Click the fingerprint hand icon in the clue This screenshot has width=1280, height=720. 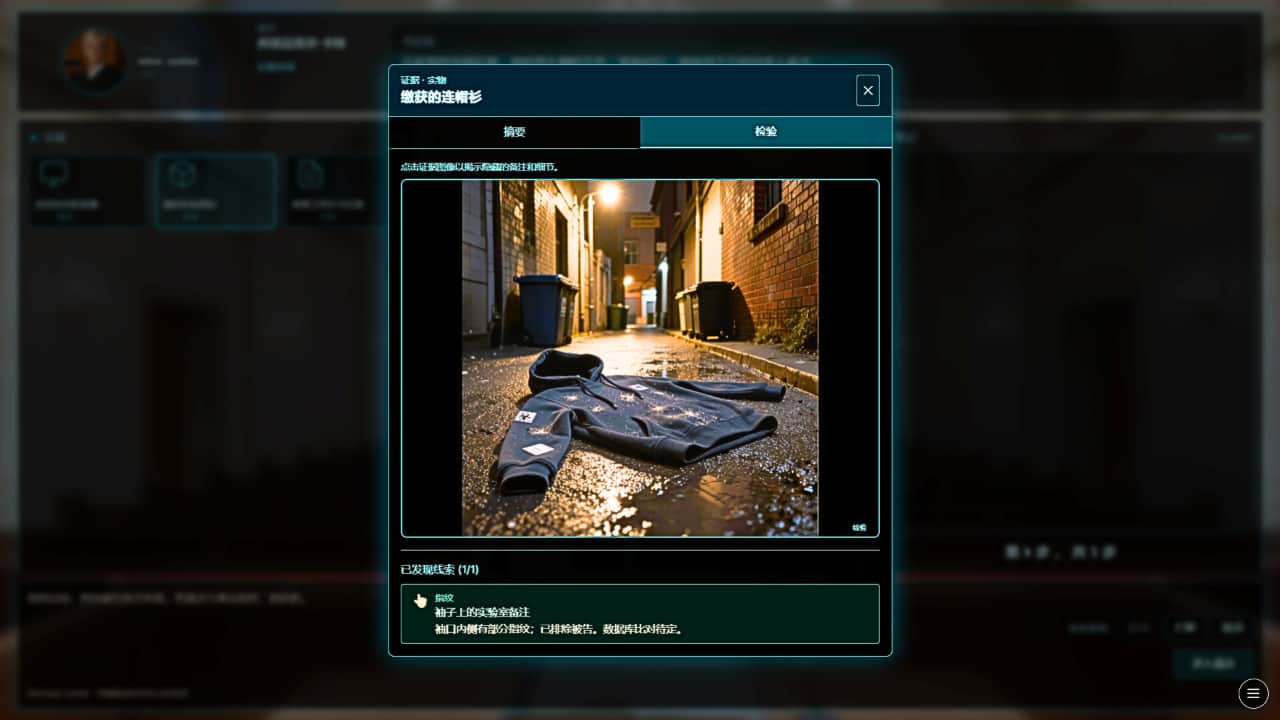coord(420,601)
